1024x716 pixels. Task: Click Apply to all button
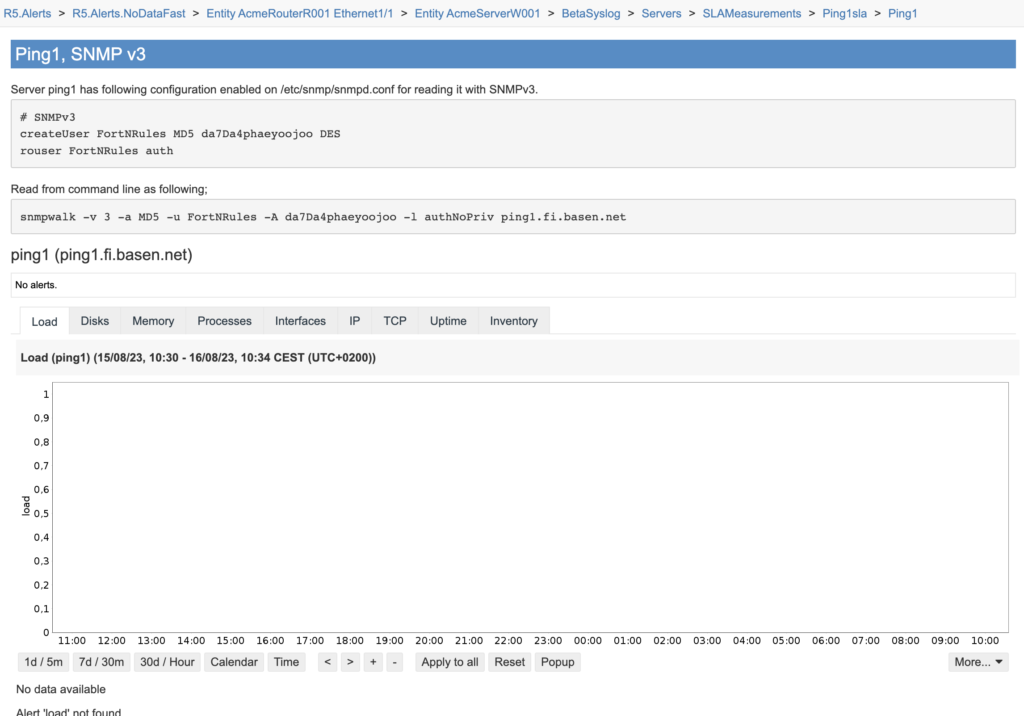tap(450, 662)
